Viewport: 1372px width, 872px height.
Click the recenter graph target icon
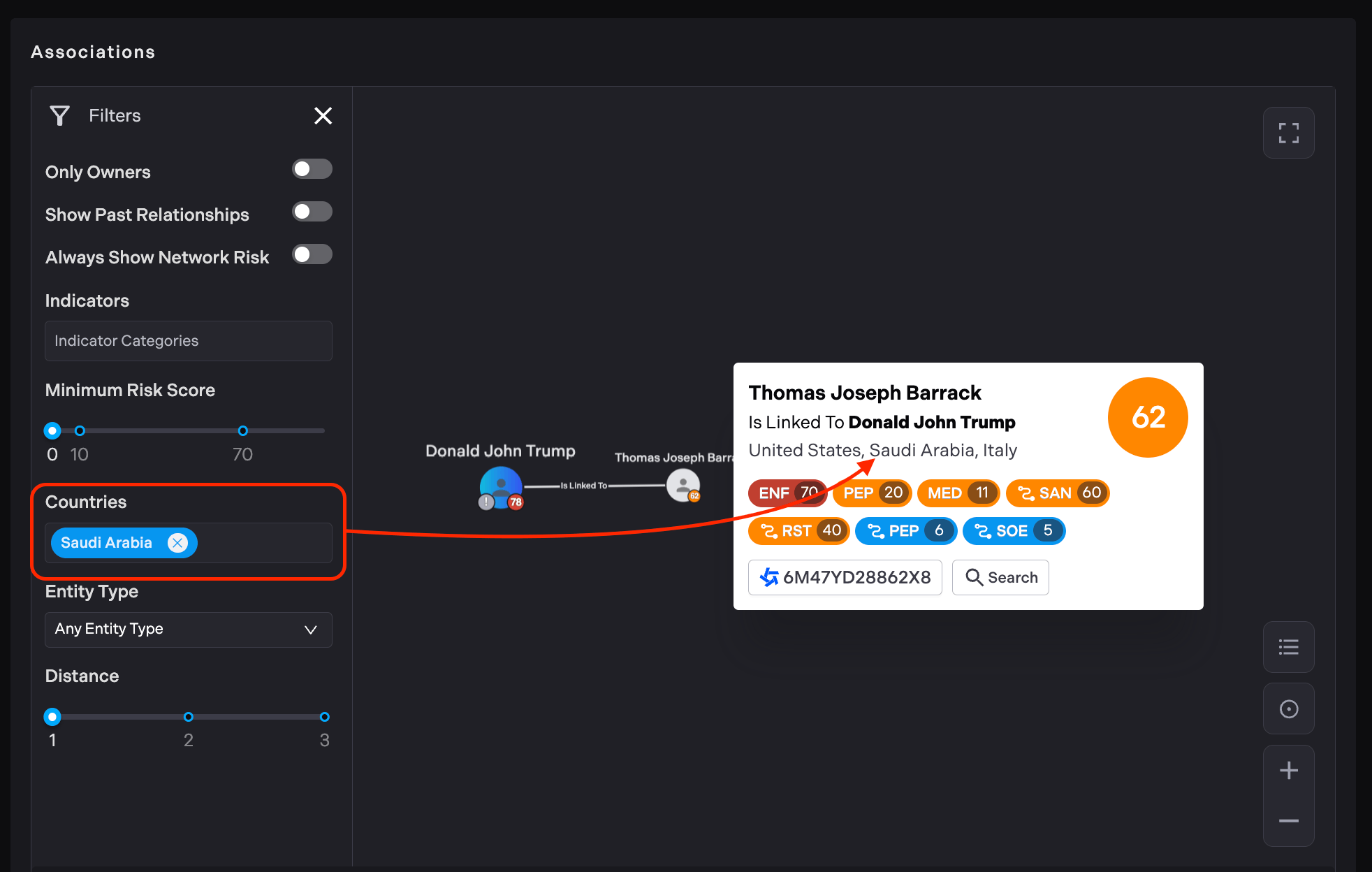pos(1288,709)
